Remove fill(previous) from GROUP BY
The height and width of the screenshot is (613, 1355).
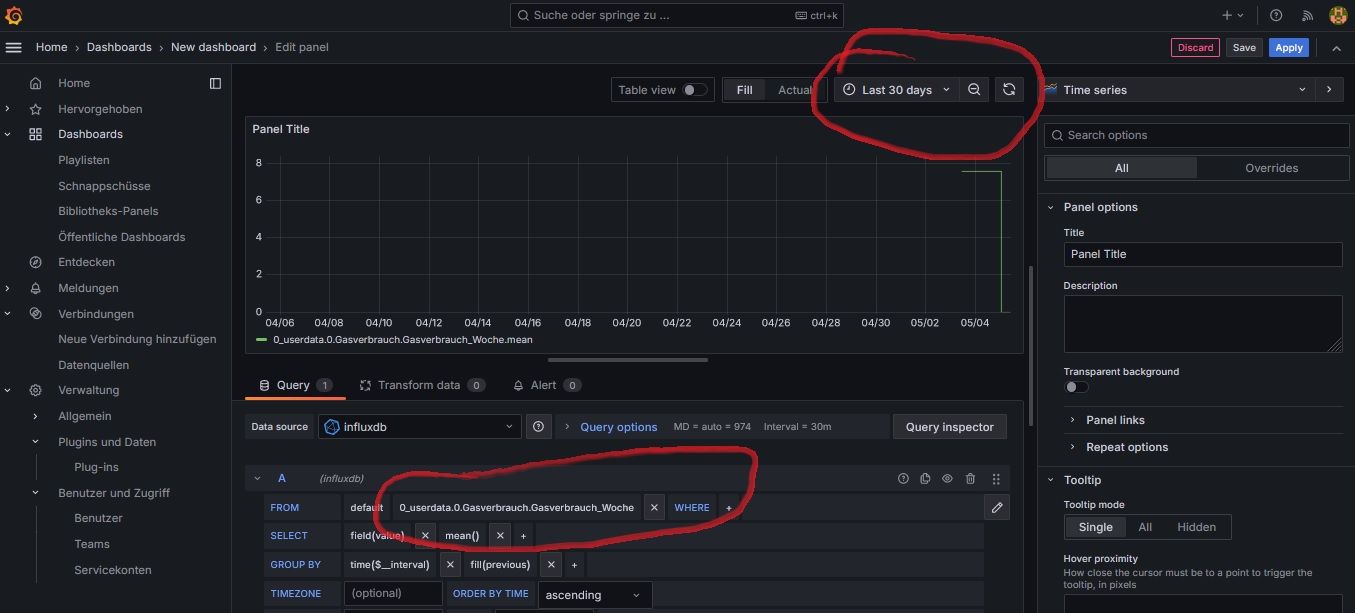[549, 565]
